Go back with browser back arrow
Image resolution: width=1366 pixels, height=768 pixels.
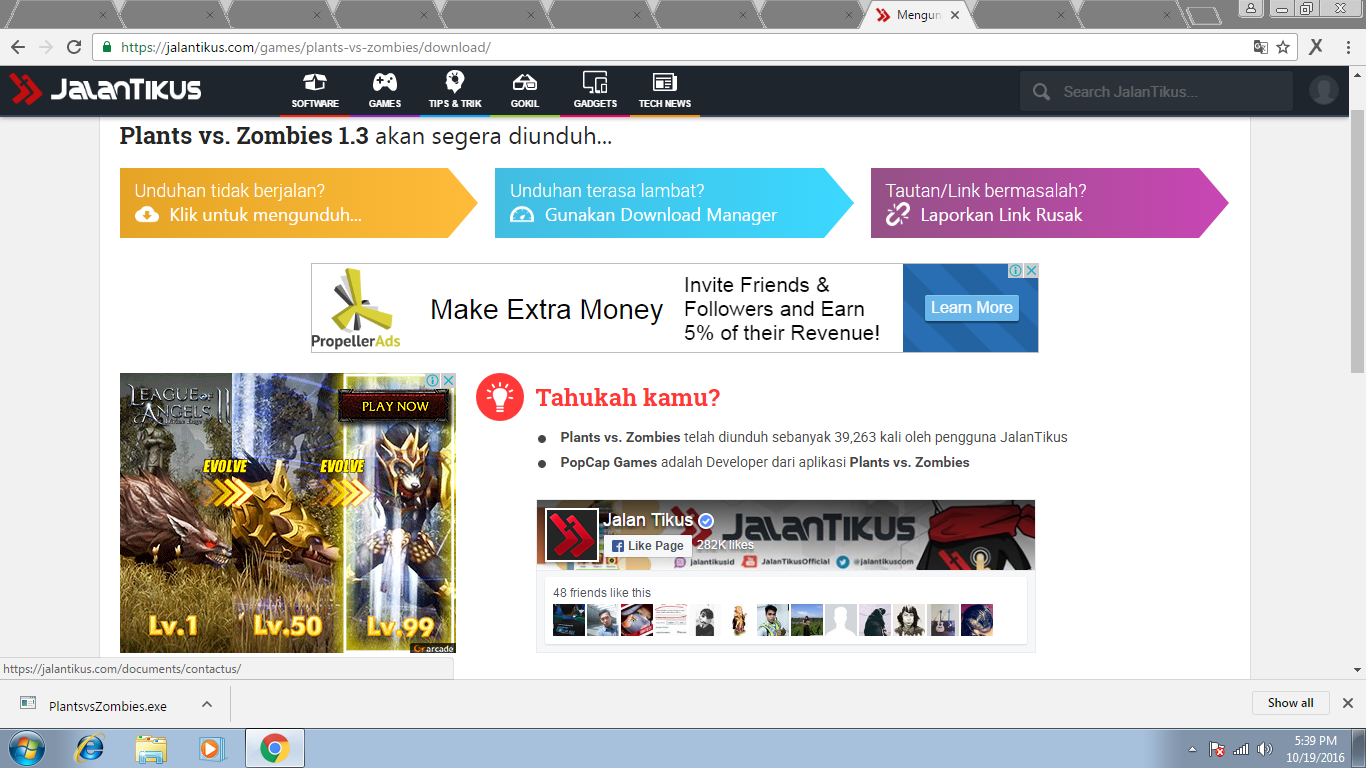tap(18, 47)
